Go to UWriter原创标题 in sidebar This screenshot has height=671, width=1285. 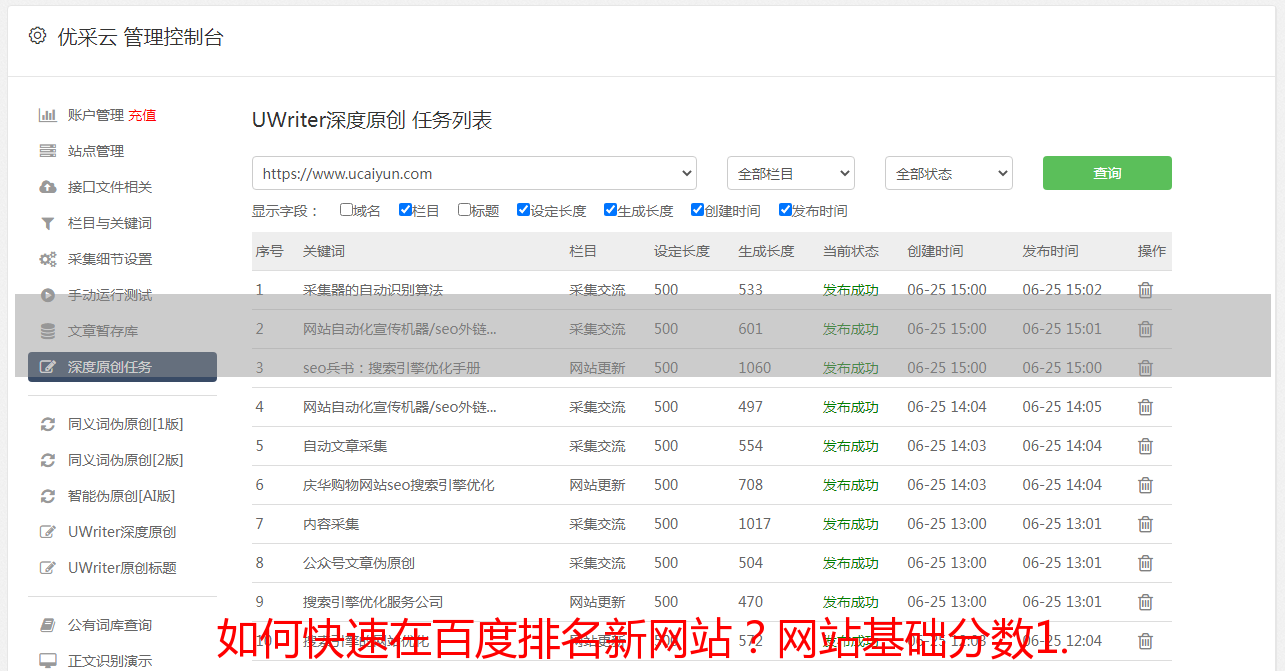(122, 568)
